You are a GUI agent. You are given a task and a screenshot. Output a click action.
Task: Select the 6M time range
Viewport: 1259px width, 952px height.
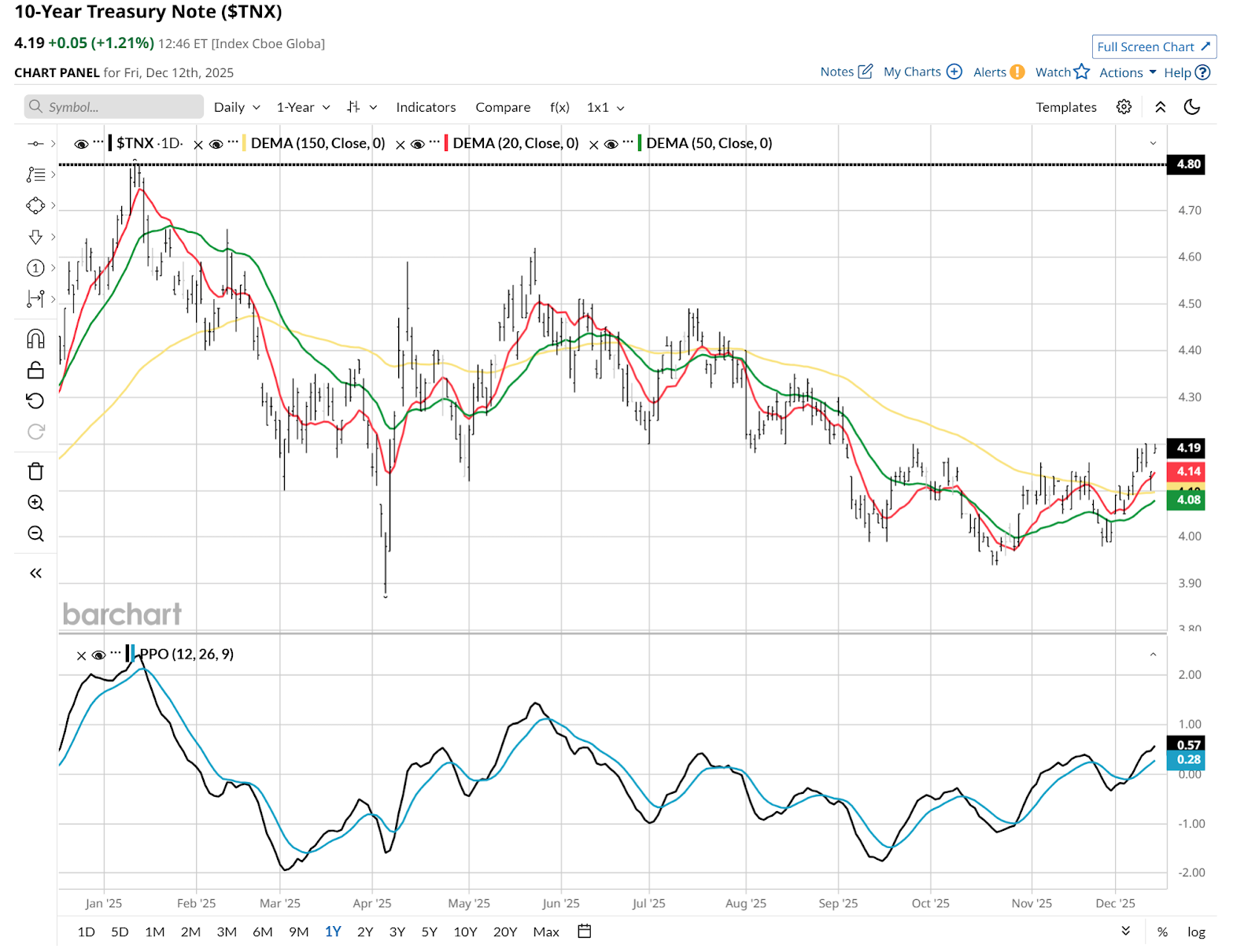pyautogui.click(x=262, y=932)
